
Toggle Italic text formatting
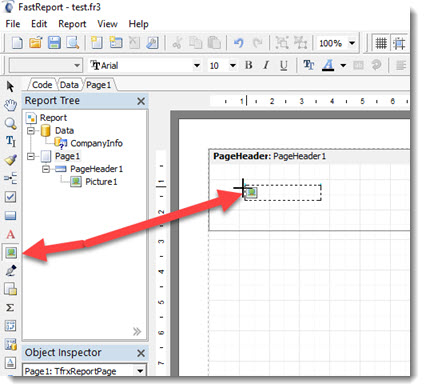click(x=266, y=65)
